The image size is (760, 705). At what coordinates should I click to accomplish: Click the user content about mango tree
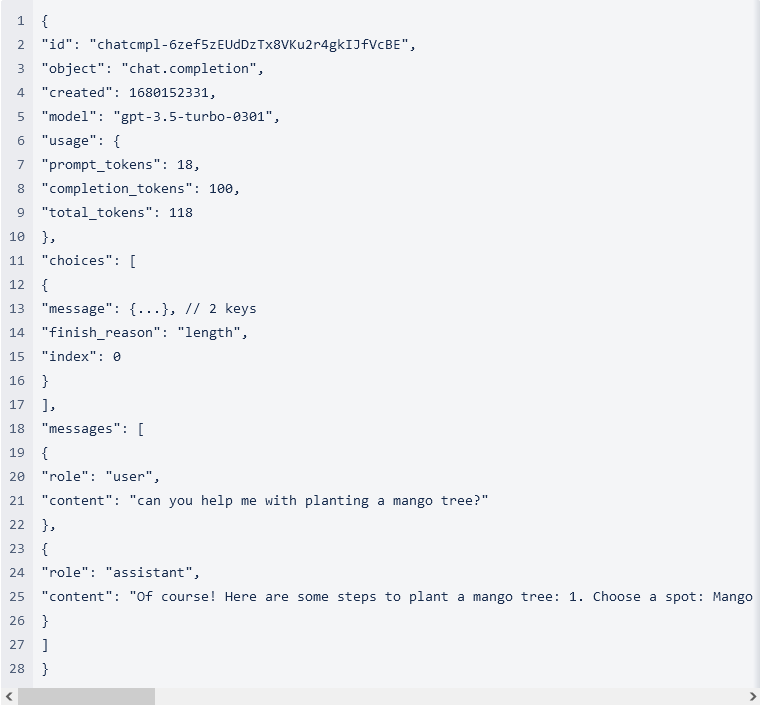[309, 501]
